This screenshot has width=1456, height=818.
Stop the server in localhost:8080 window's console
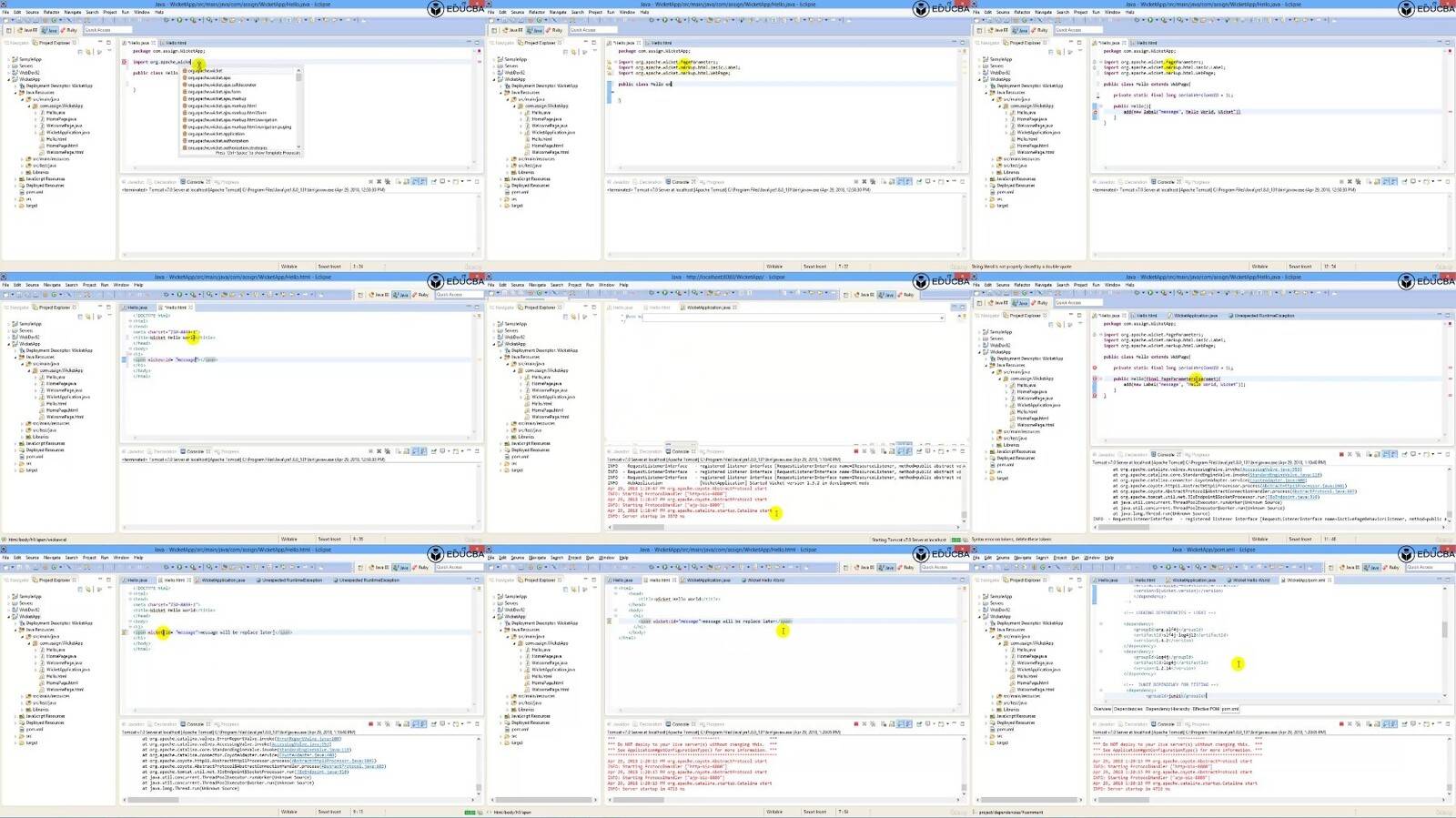(x=856, y=451)
